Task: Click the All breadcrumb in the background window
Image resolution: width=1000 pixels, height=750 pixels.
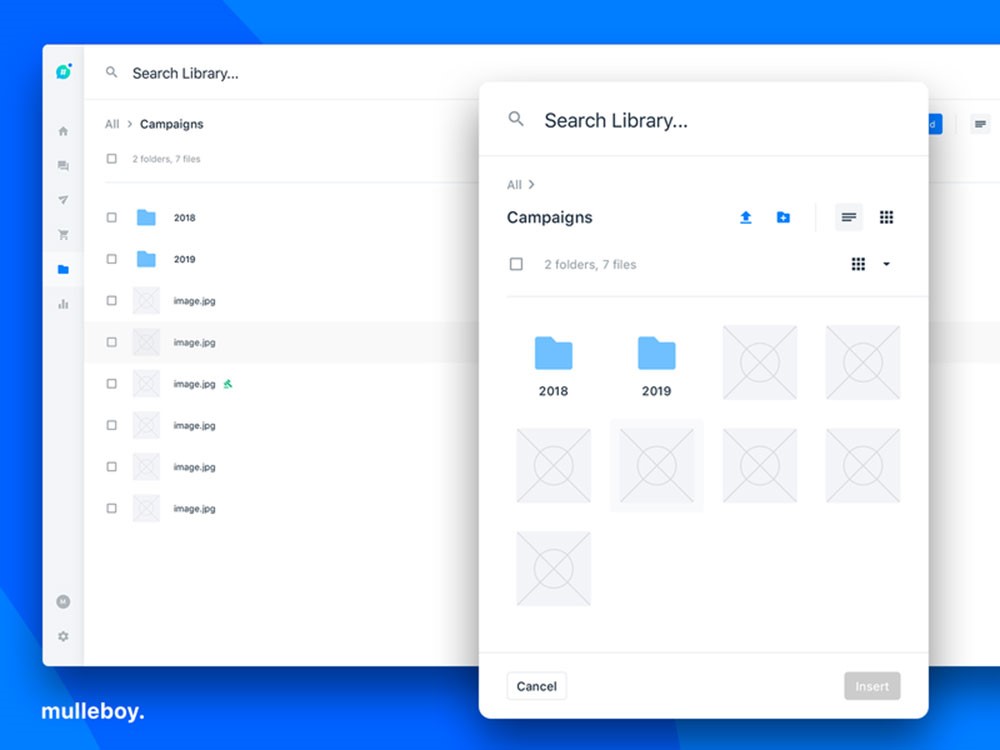Action: [112, 124]
